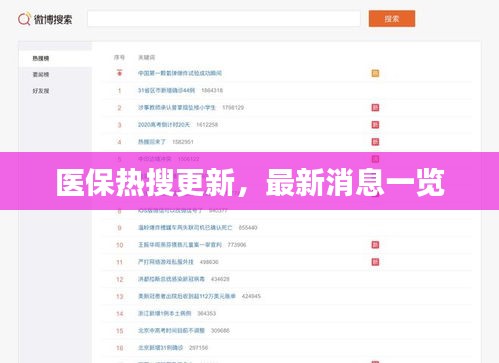
Task: Click the orange 搜索 button
Action: (392, 19)
